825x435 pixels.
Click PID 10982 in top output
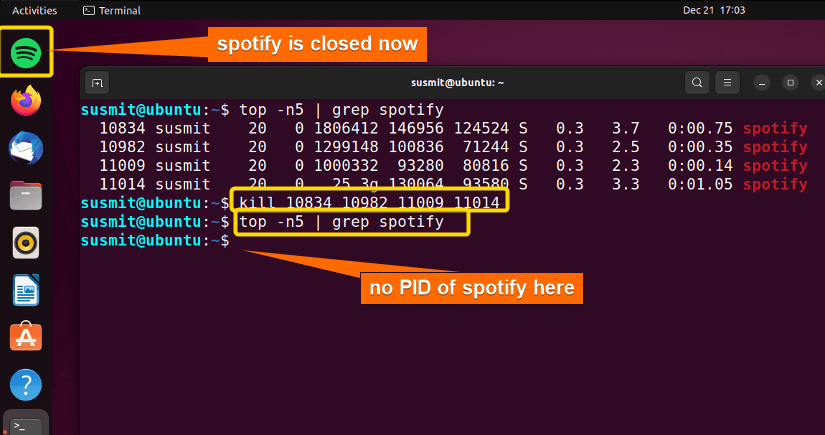122,147
